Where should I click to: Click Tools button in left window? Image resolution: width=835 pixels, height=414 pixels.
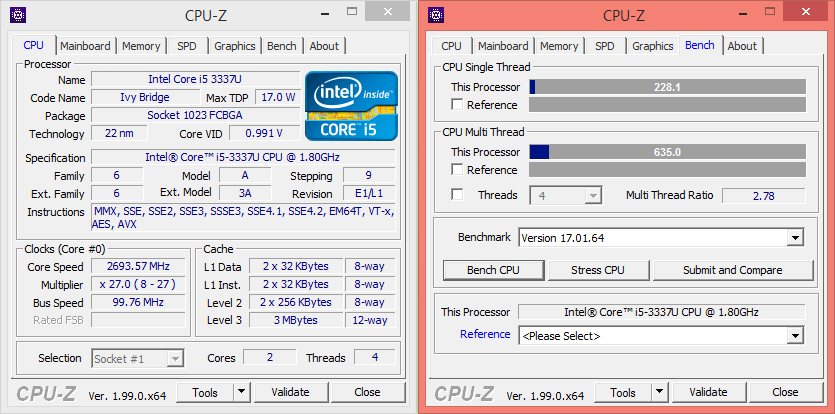(x=205, y=393)
